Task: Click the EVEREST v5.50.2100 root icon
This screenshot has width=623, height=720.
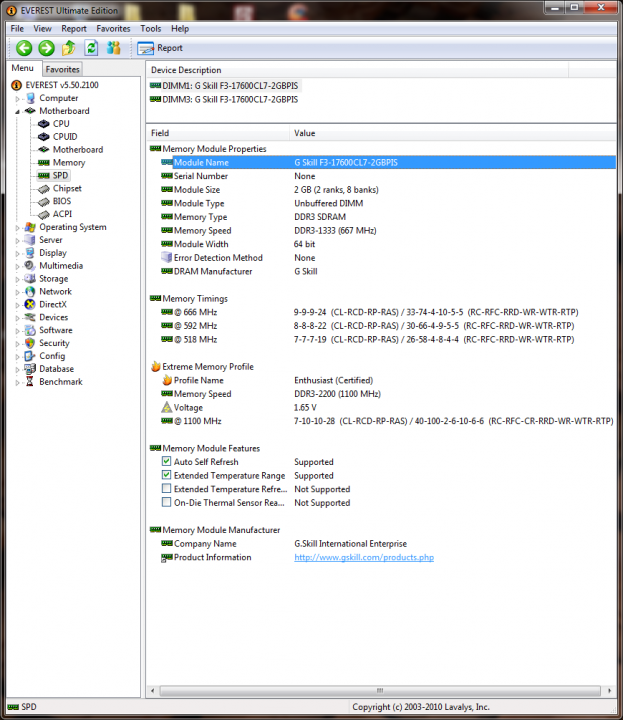Action: tap(17, 85)
